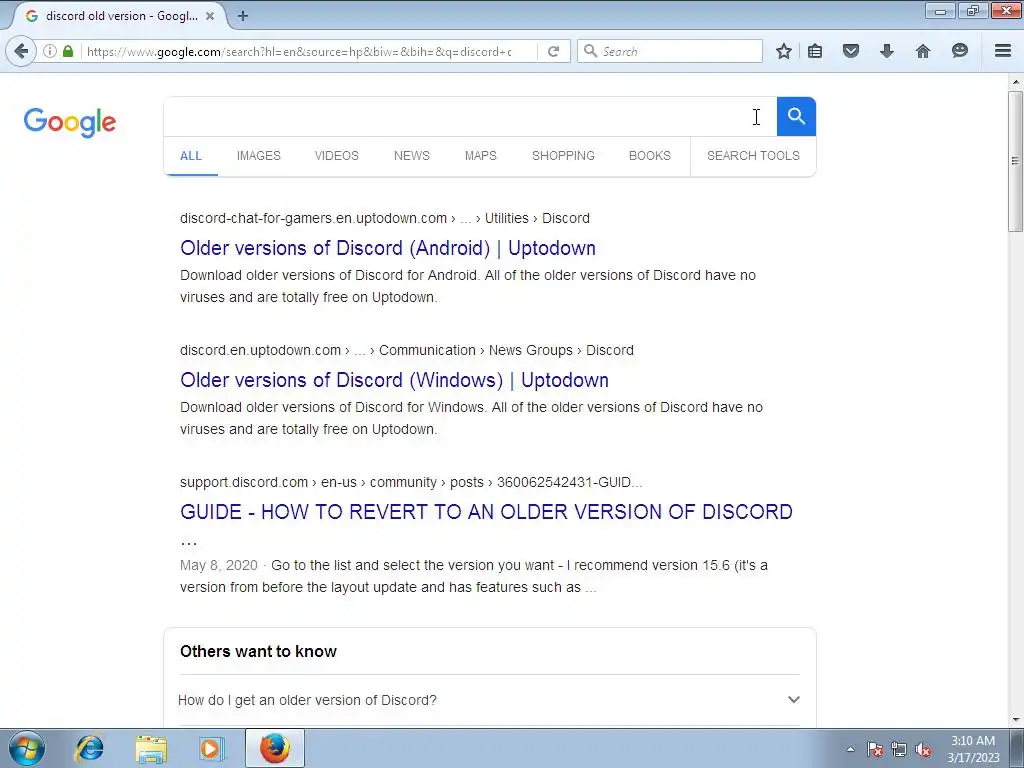The width and height of the screenshot is (1024, 768).
Task: Click the vertical scrollbar thumb
Action: click(x=1015, y=161)
